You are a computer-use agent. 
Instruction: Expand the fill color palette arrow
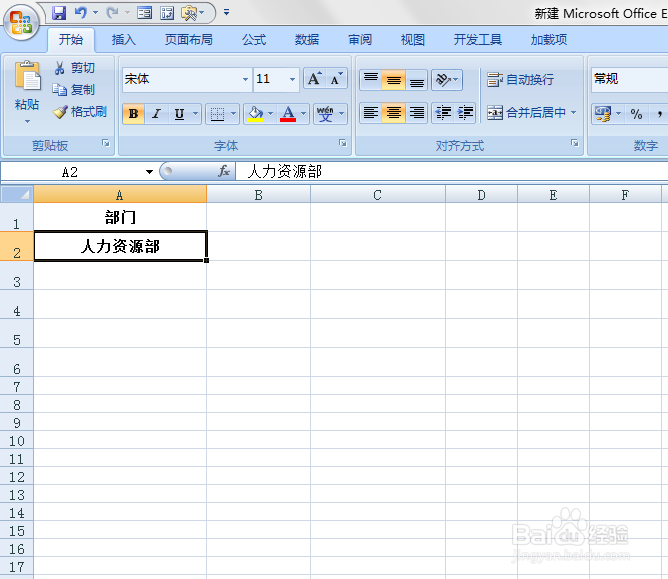tap(271, 114)
